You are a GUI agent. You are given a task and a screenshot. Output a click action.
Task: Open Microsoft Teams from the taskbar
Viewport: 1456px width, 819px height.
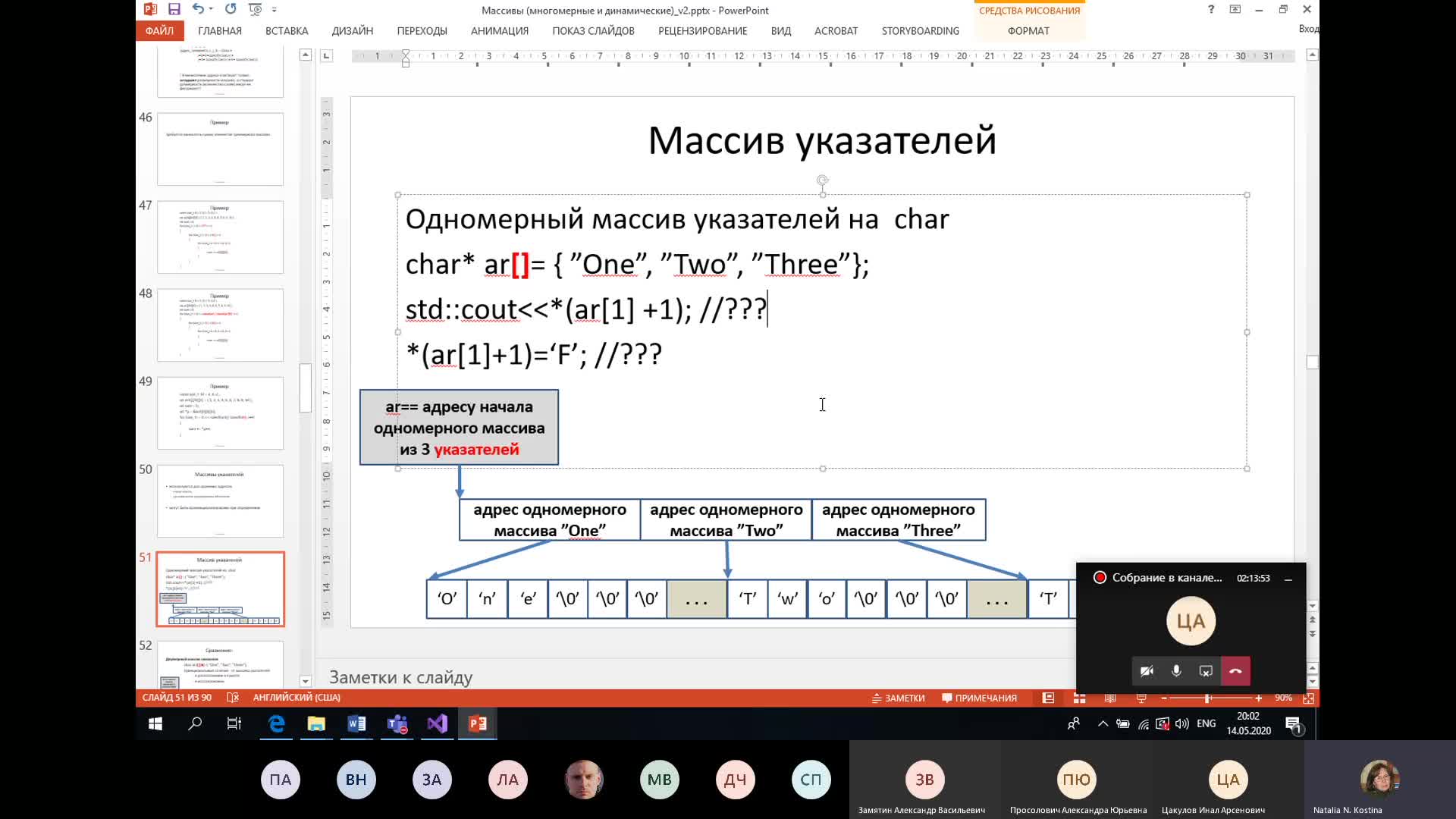[397, 723]
